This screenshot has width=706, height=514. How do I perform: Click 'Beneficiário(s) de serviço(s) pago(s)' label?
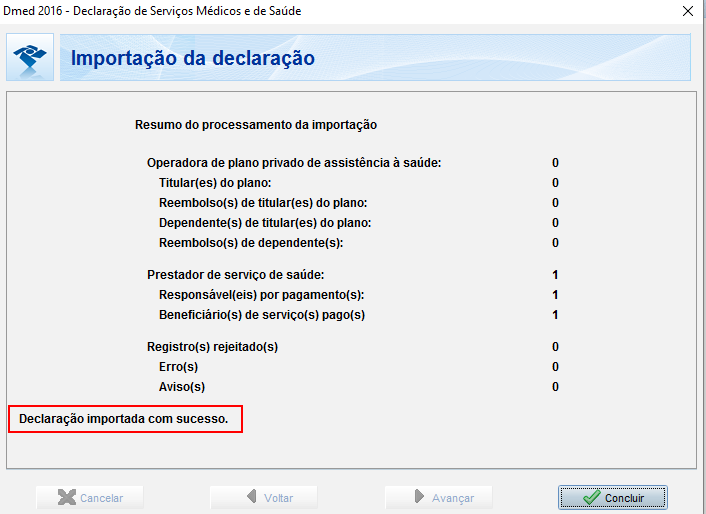coord(262,315)
